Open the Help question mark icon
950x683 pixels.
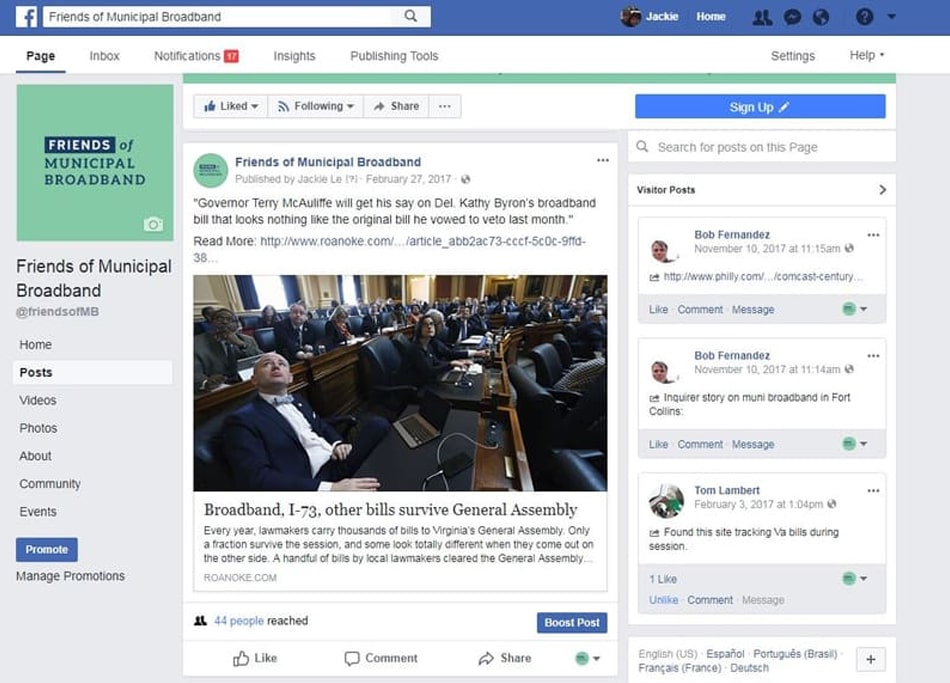(x=865, y=16)
